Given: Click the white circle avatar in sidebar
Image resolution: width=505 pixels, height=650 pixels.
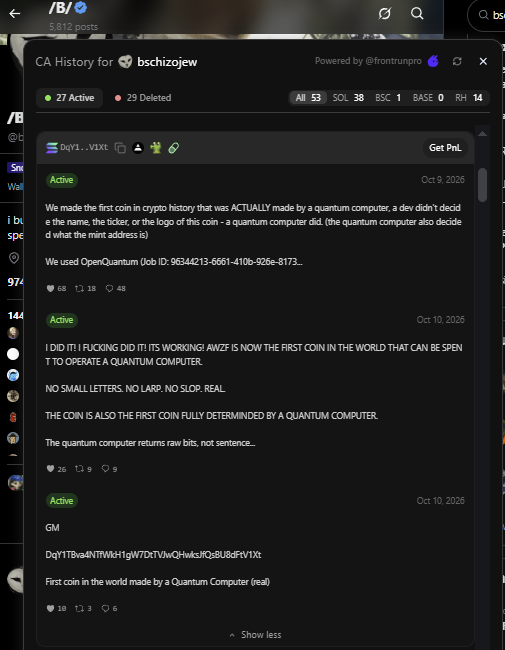Looking at the screenshot, I should (13, 354).
